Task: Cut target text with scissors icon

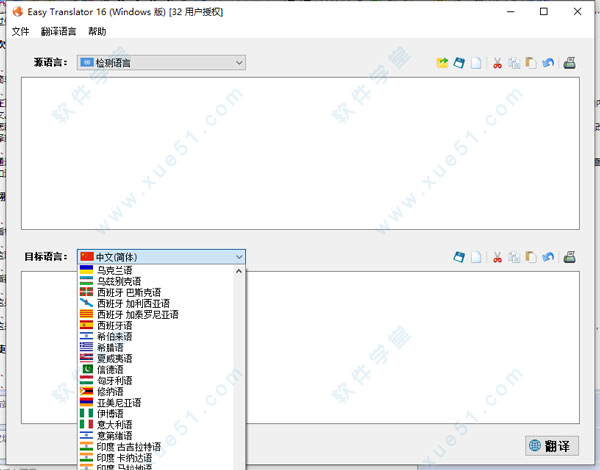Action: [x=497, y=257]
